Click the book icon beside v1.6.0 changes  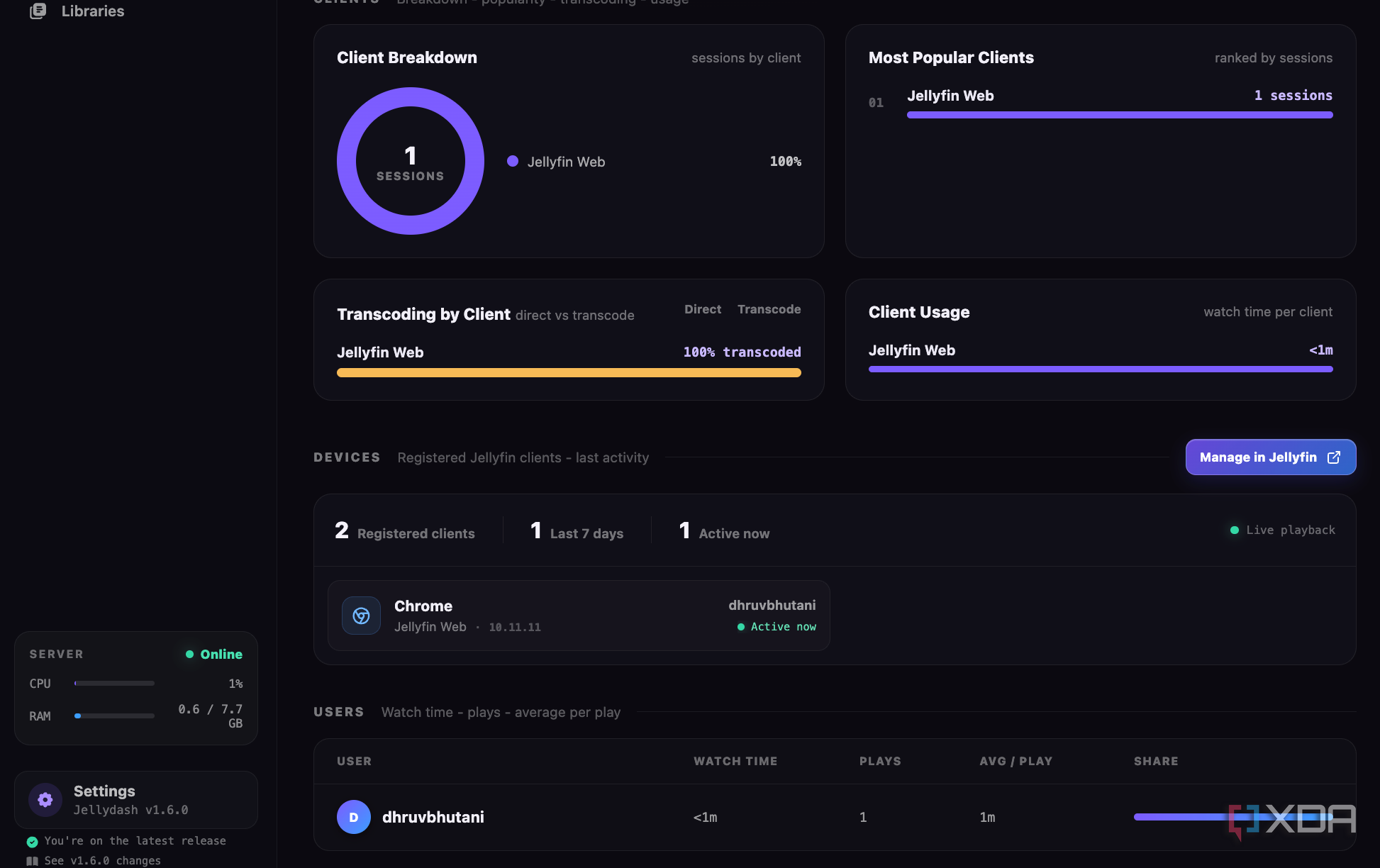(33, 861)
